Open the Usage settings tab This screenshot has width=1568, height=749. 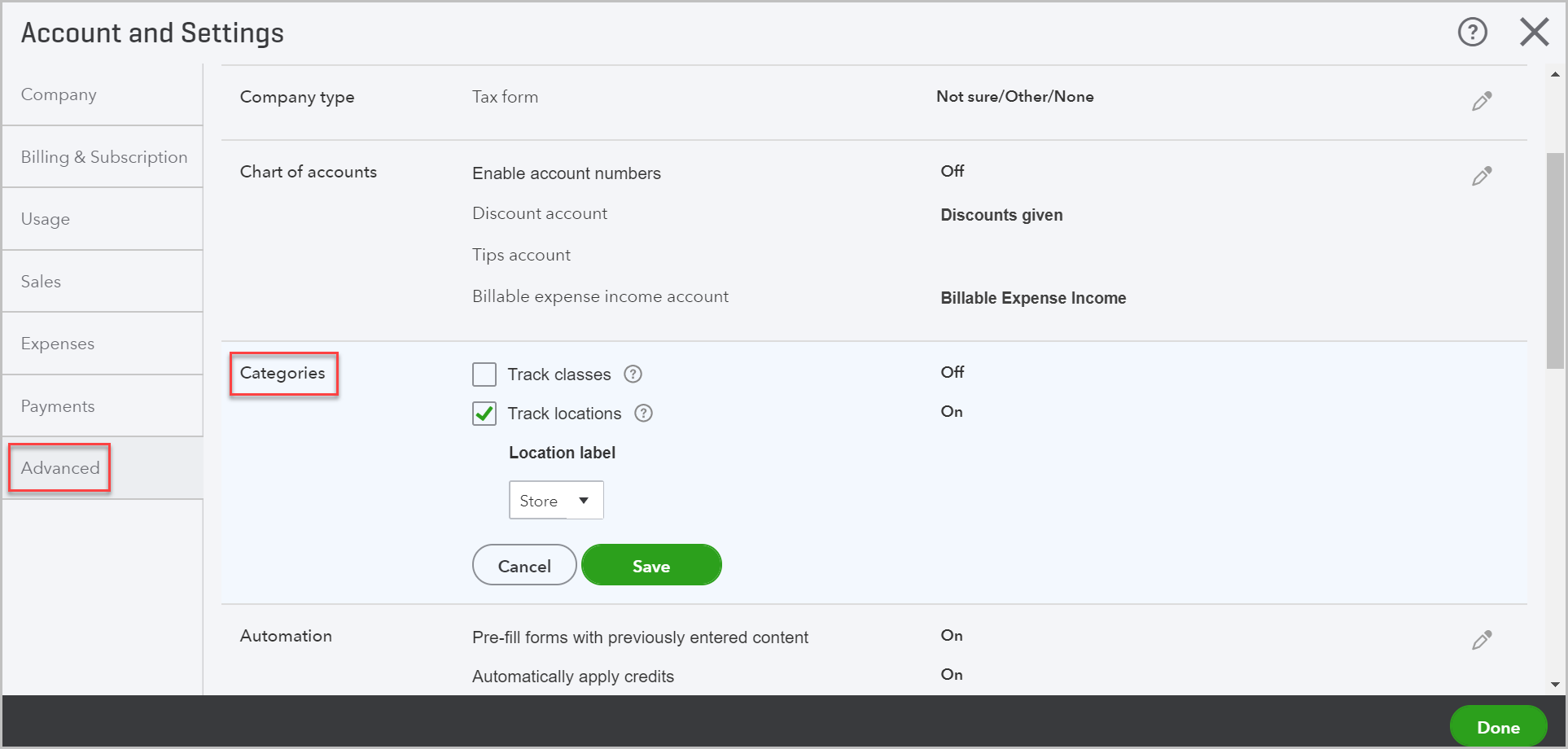[103, 219]
